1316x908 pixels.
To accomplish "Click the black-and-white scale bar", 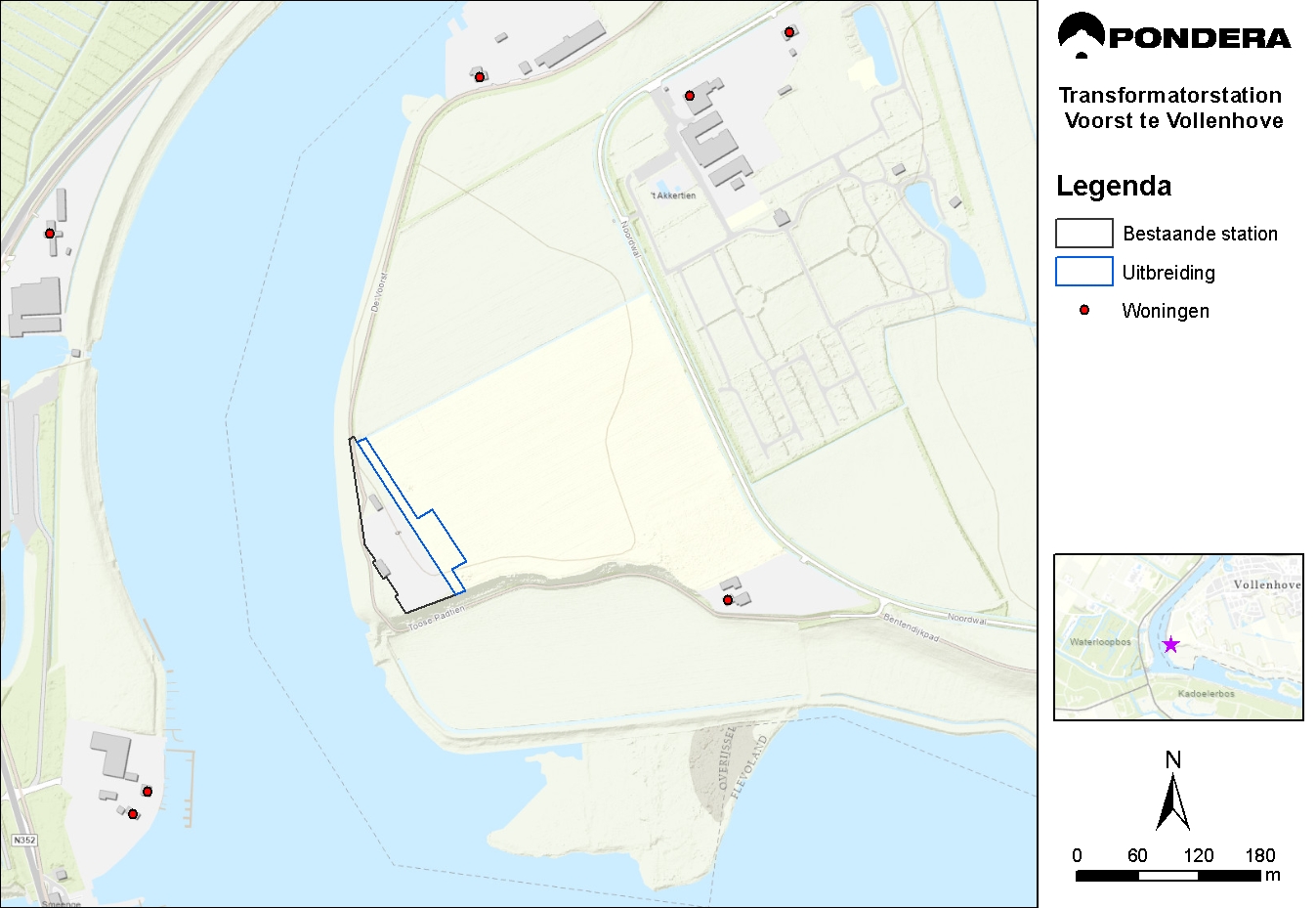I will (x=1167, y=876).
